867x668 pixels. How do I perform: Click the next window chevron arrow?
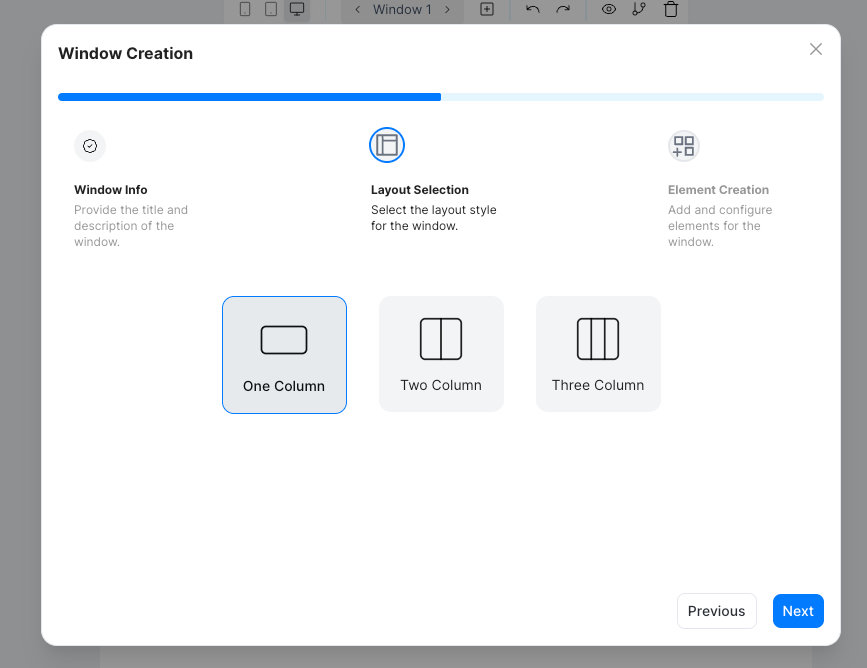coord(447,9)
